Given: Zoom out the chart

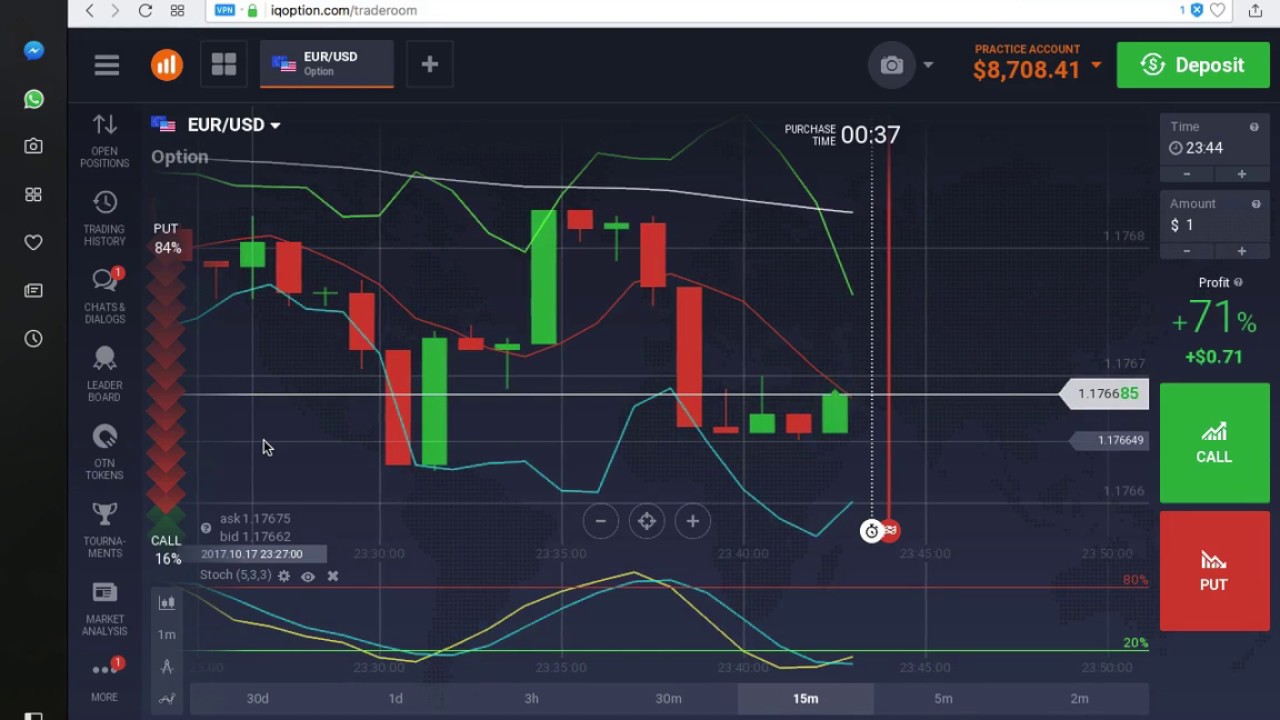Looking at the screenshot, I should [x=601, y=521].
